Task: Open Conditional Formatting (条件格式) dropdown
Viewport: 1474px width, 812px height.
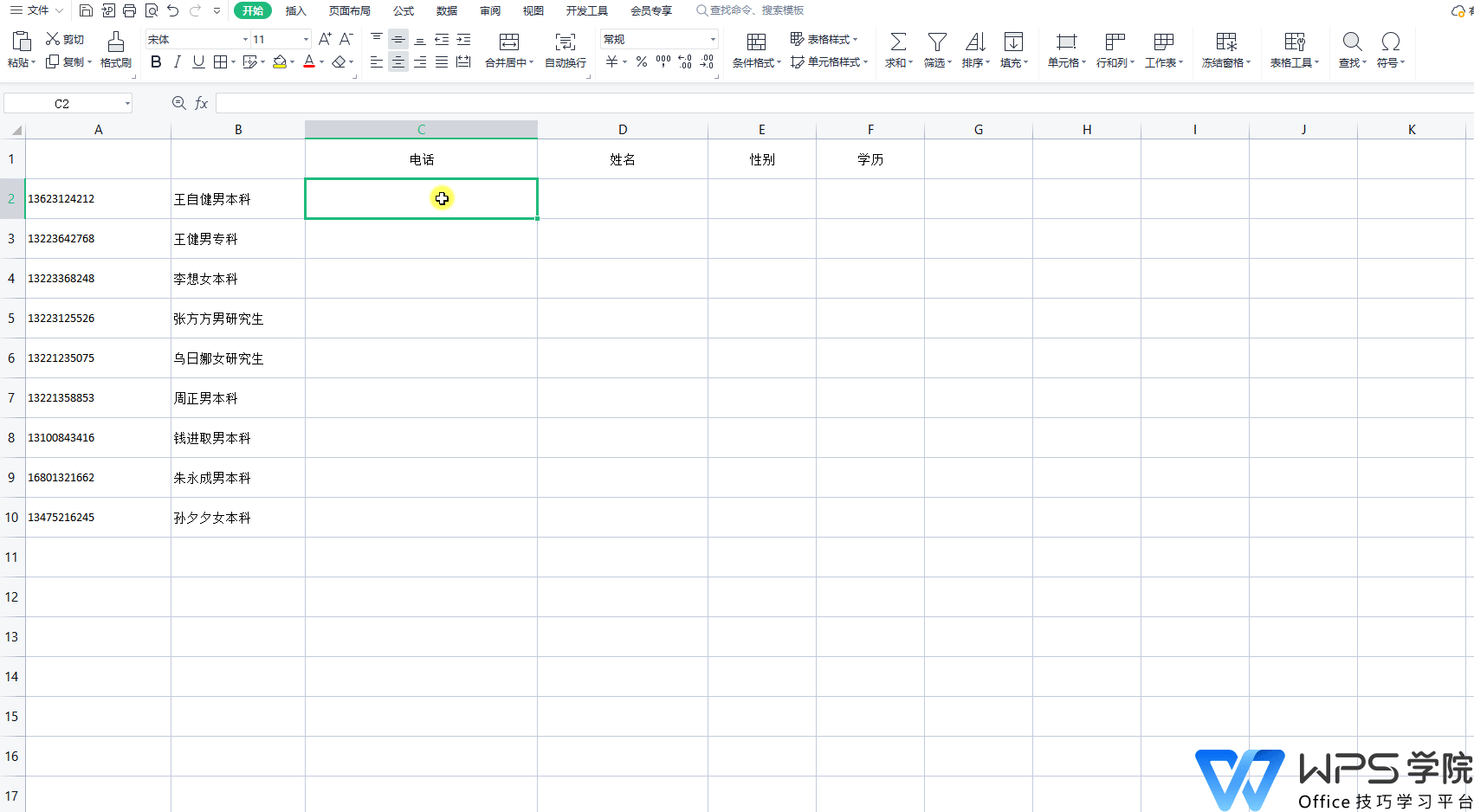Action: (x=757, y=50)
